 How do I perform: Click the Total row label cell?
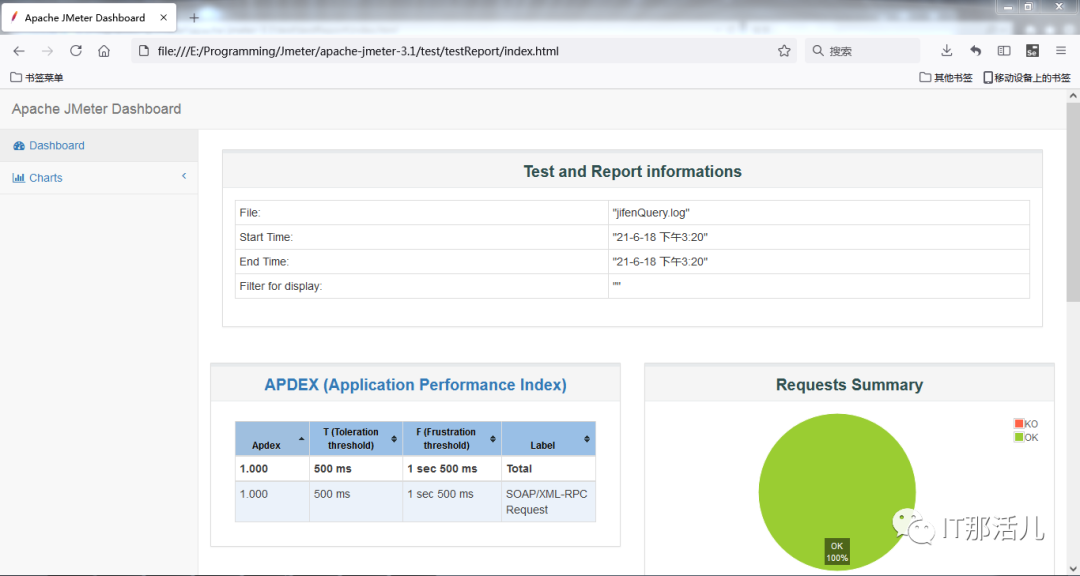(548, 469)
